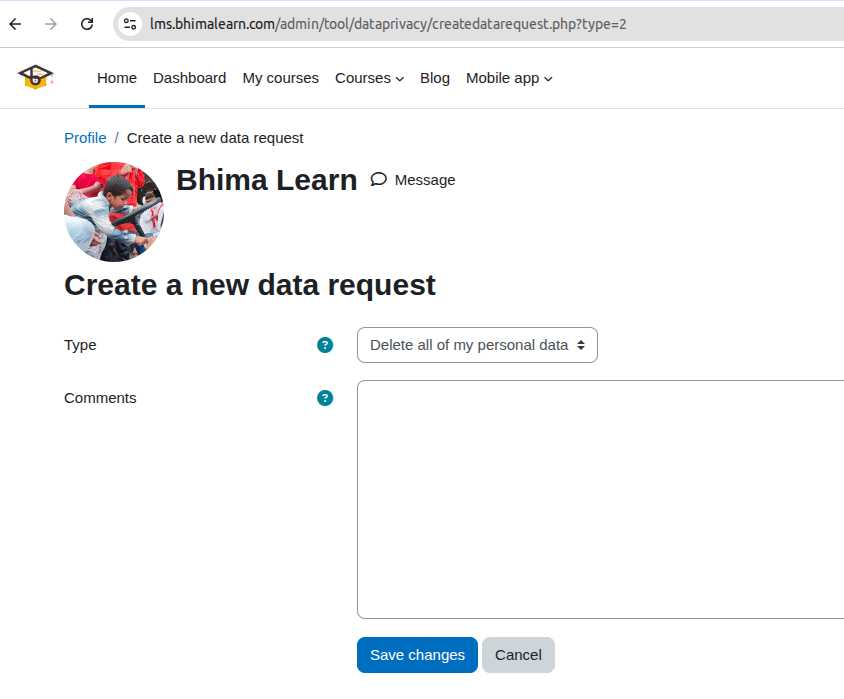This screenshot has height=699, width=844.
Task: Go to the Home tab
Action: click(117, 78)
